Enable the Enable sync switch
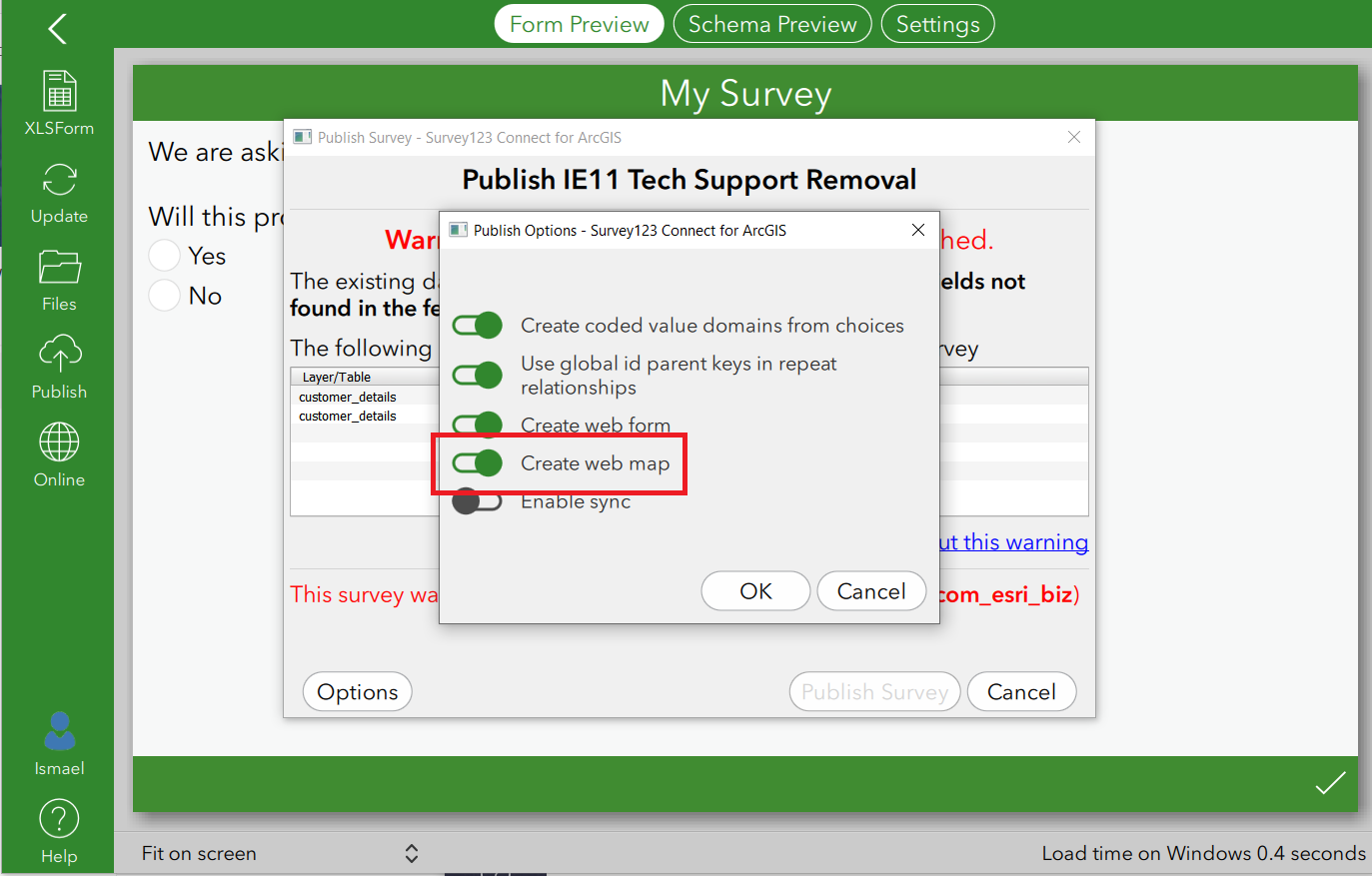This screenshot has height=876, width=1372. (477, 501)
